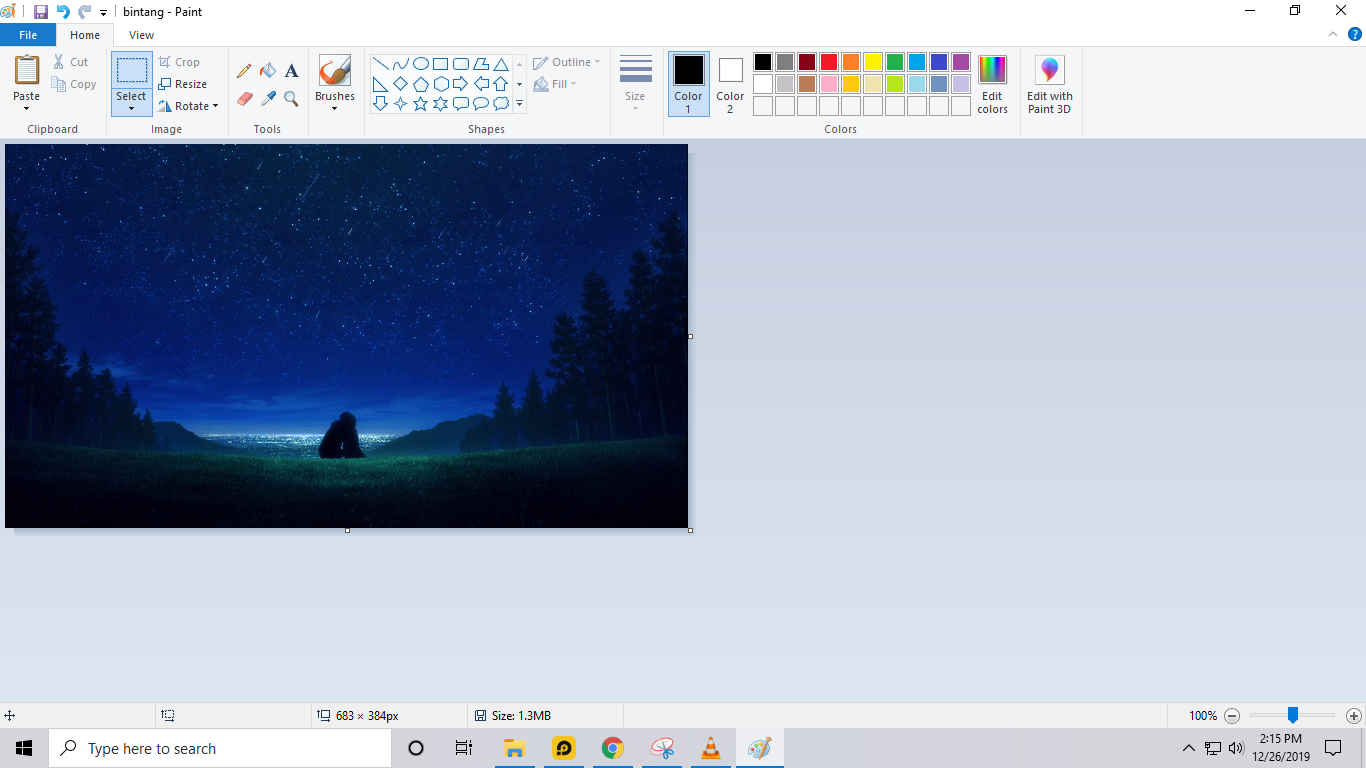
Task: Click the Cut button
Action: tap(71, 62)
